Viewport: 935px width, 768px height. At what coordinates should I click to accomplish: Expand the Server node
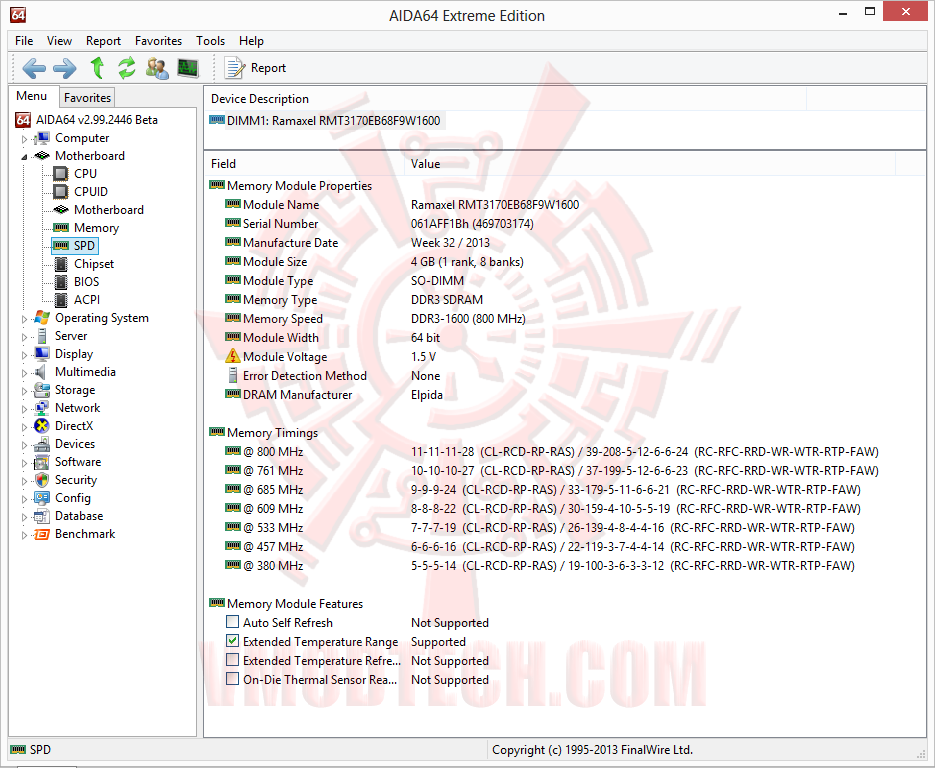(x=24, y=337)
